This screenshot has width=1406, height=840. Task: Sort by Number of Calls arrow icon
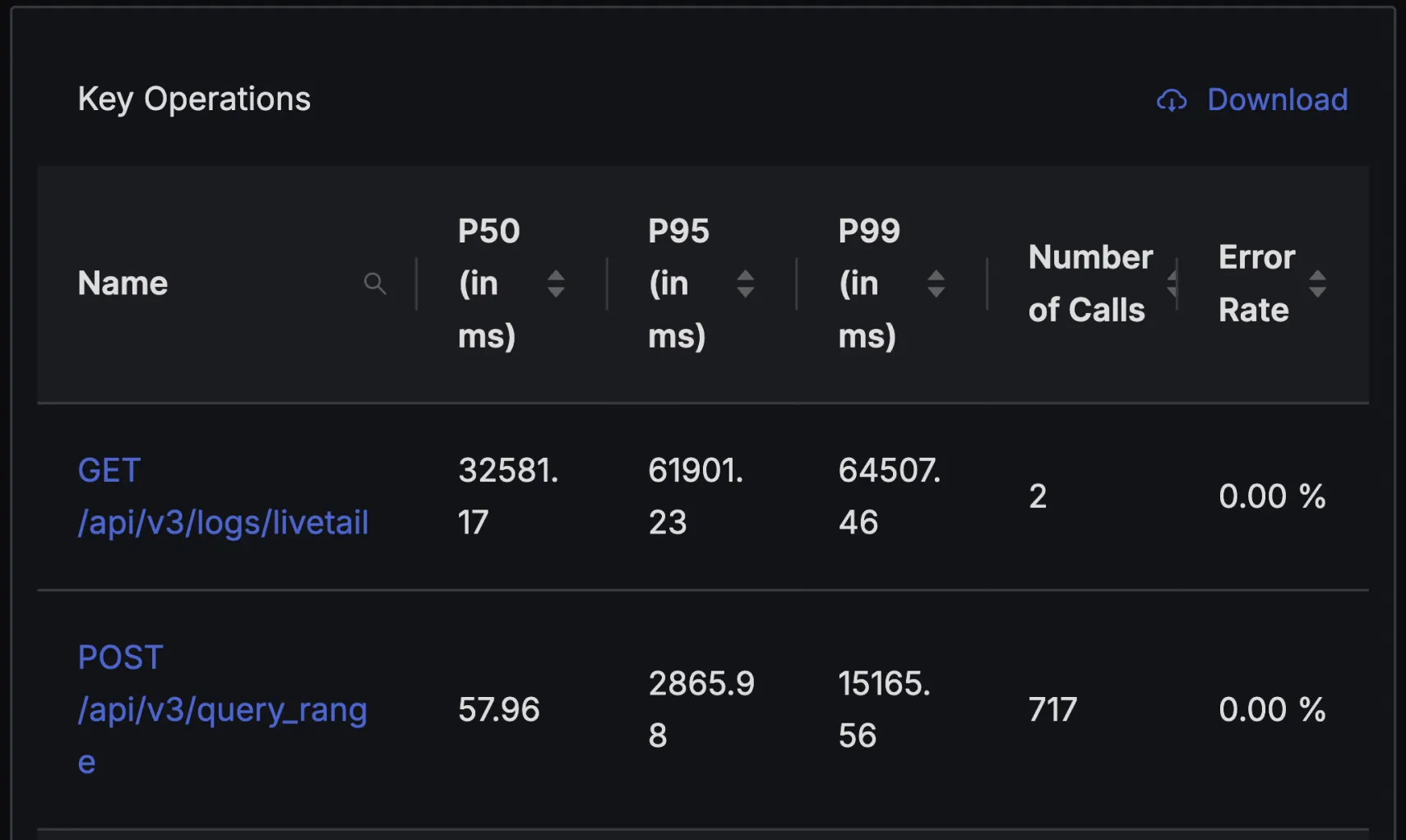1172,284
